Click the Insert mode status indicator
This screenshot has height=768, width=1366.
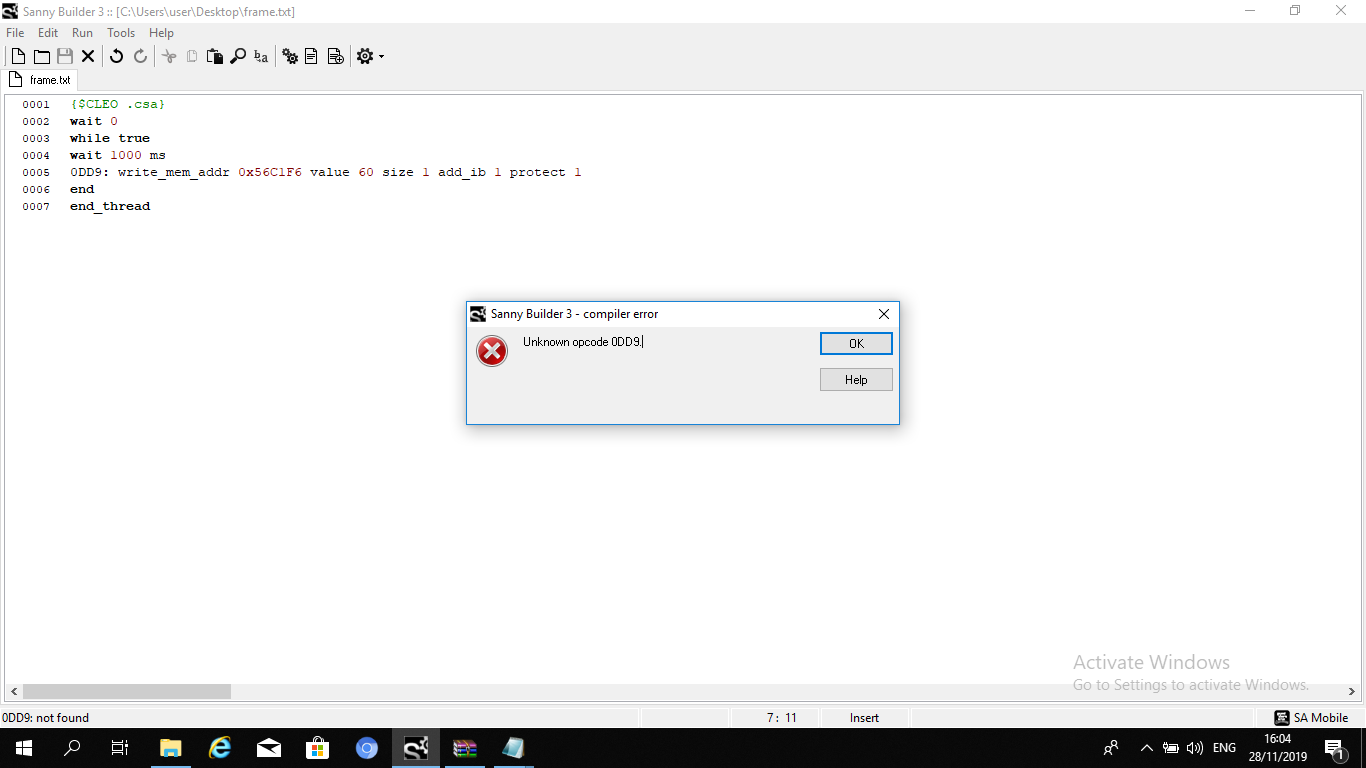[865, 717]
